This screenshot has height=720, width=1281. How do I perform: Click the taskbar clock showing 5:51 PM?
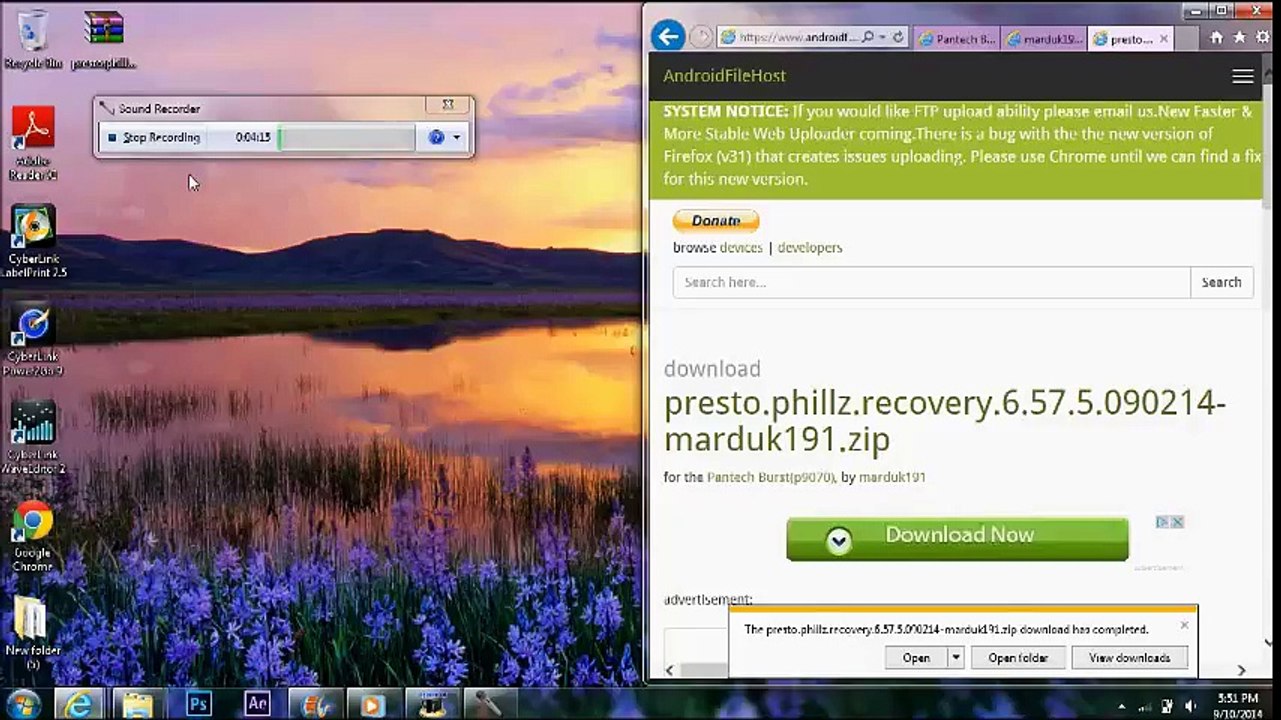tap(1237, 705)
